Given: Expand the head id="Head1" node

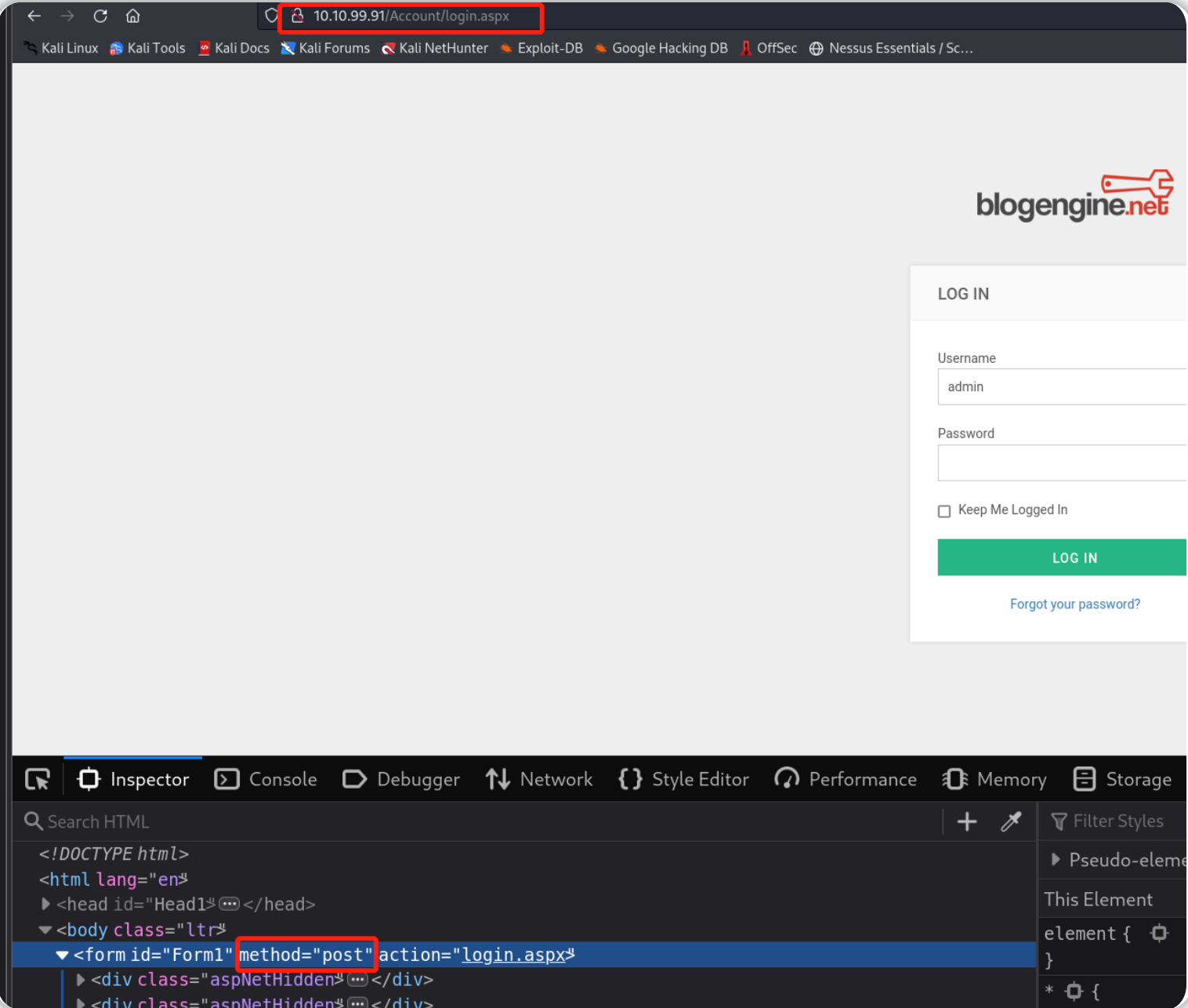Looking at the screenshot, I should (x=45, y=905).
